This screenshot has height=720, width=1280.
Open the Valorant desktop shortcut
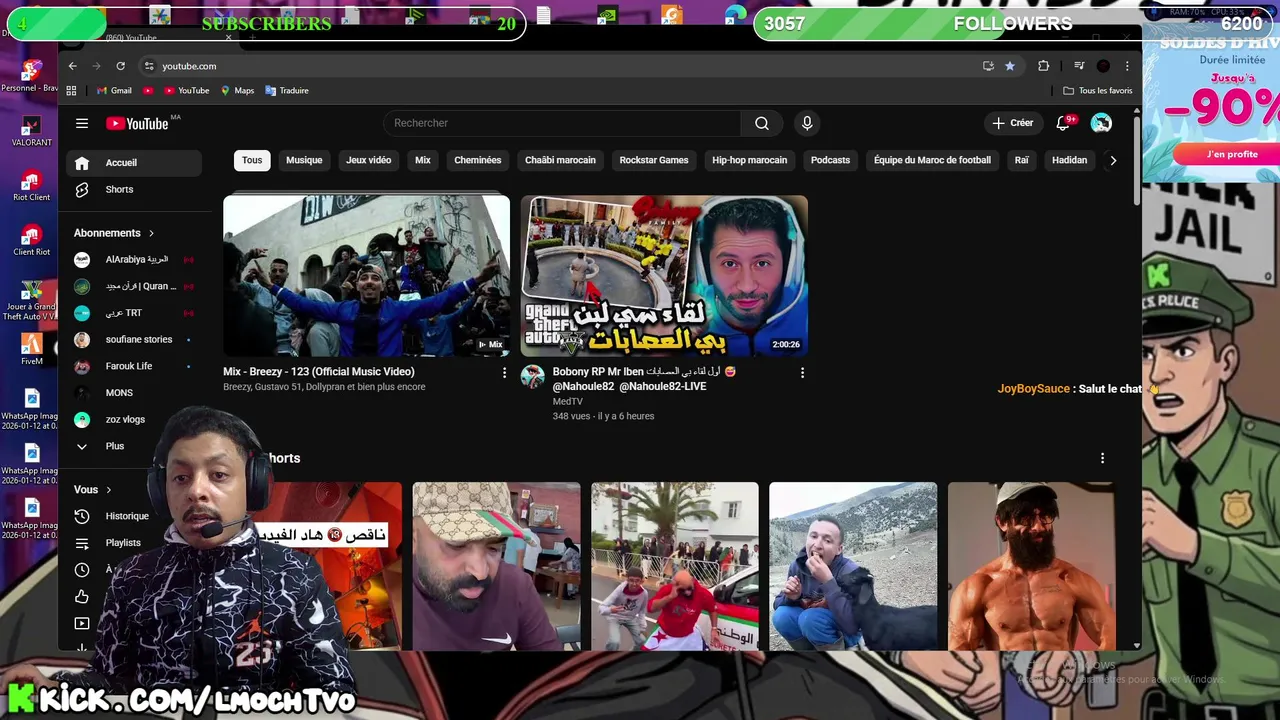click(31, 131)
